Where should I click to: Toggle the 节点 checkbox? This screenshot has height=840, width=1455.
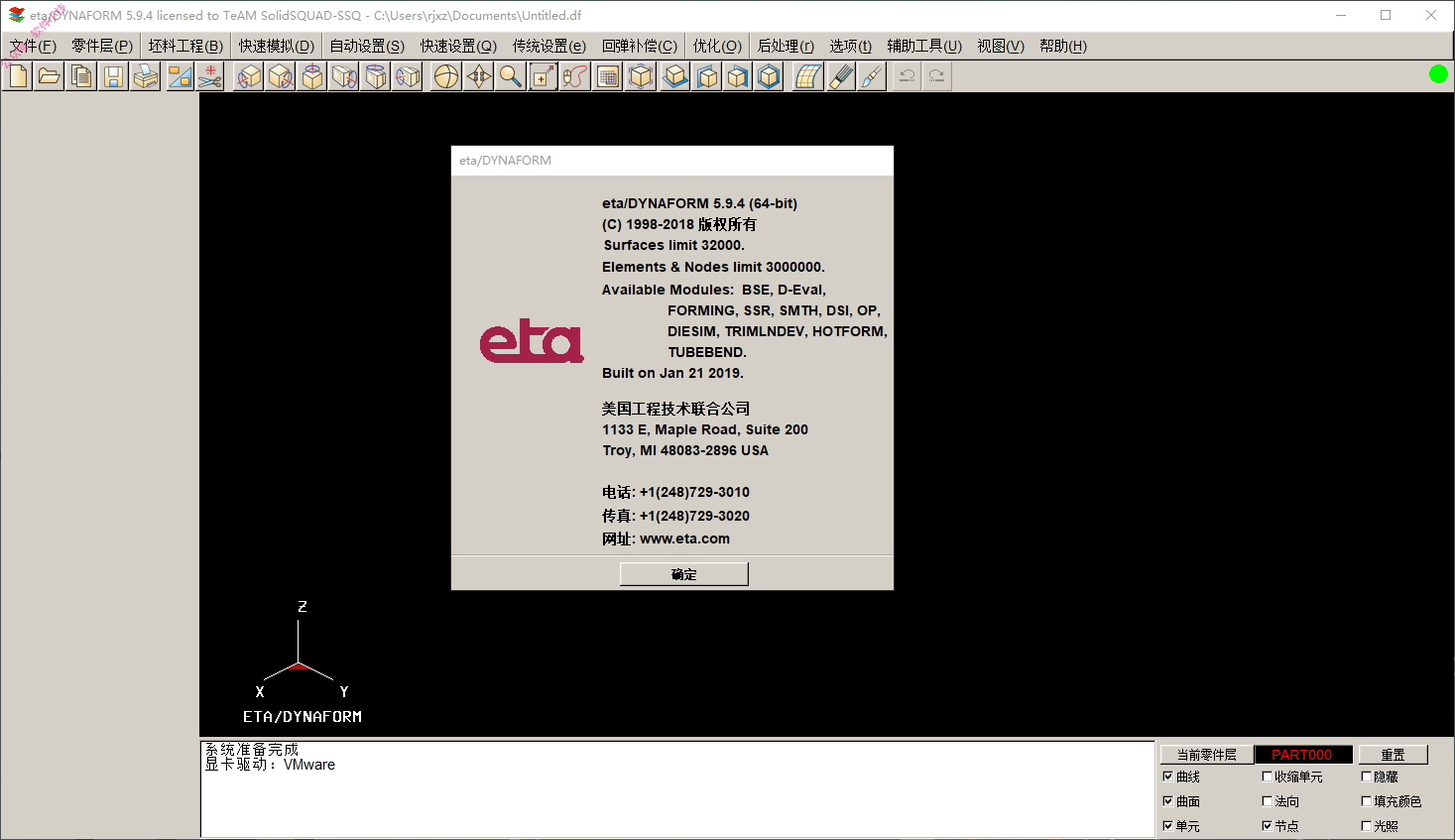1267,826
